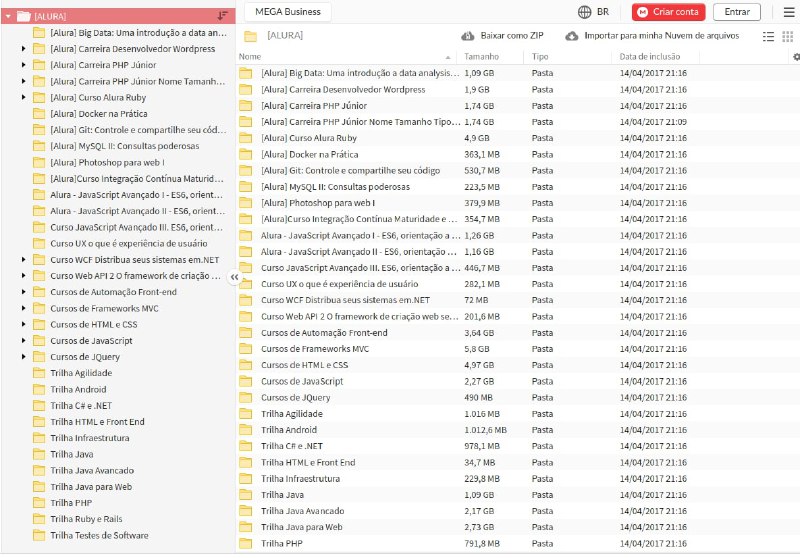This screenshot has width=800, height=558.
Task: Click the [ALURA] breadcrumb text
Action: pyautogui.click(x=285, y=35)
